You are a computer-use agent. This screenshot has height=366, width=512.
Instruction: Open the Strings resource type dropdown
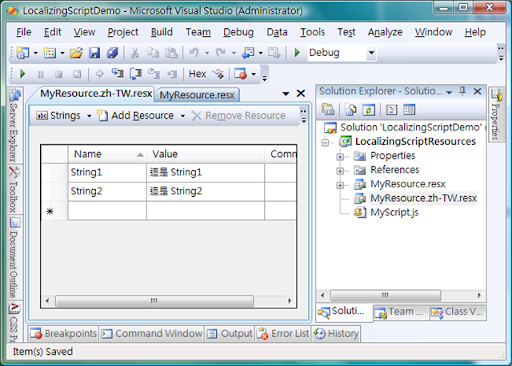pyautogui.click(x=89, y=116)
